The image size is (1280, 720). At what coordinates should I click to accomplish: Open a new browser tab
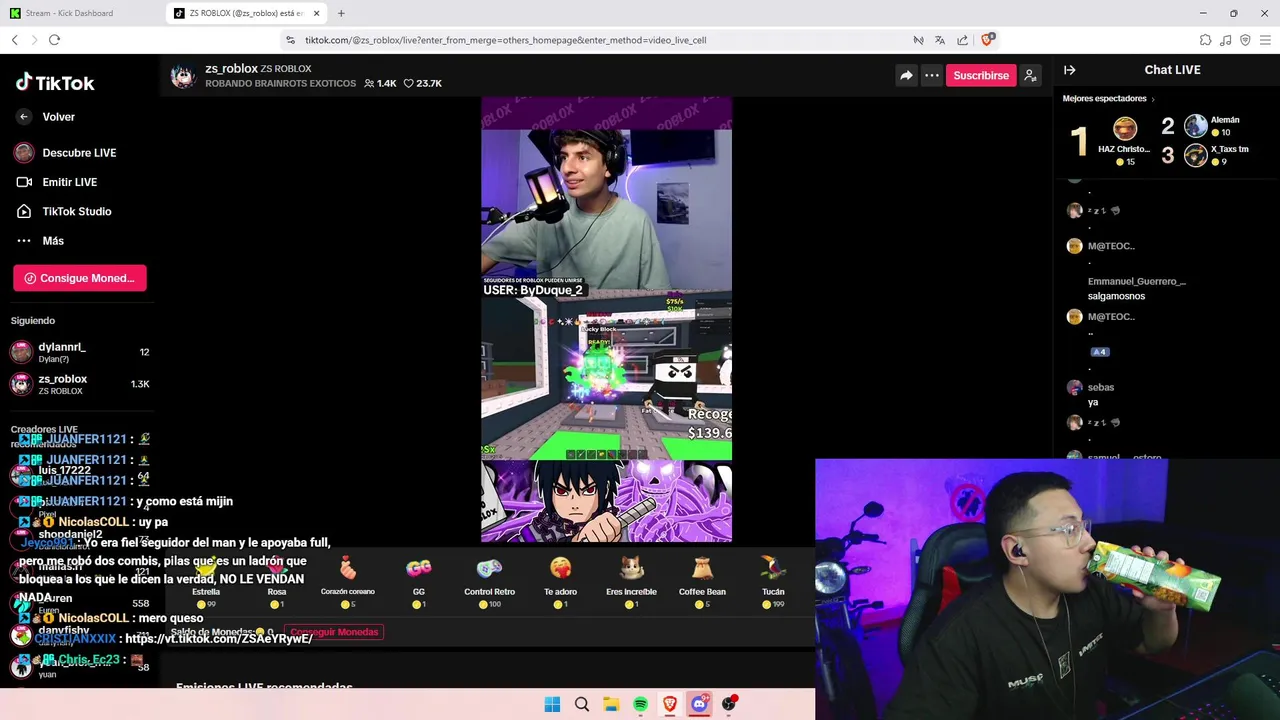tap(341, 13)
